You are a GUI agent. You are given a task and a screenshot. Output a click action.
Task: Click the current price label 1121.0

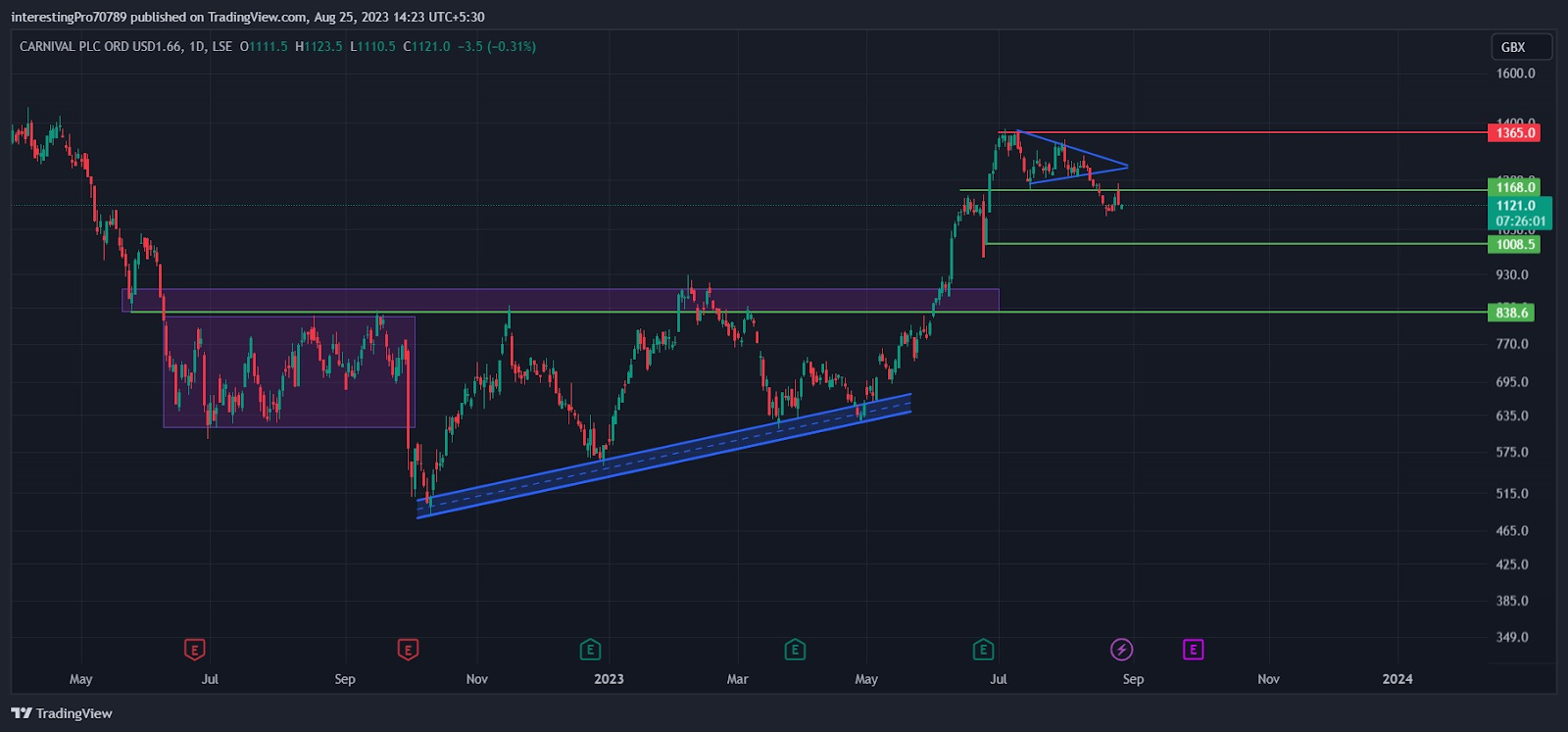point(1515,206)
